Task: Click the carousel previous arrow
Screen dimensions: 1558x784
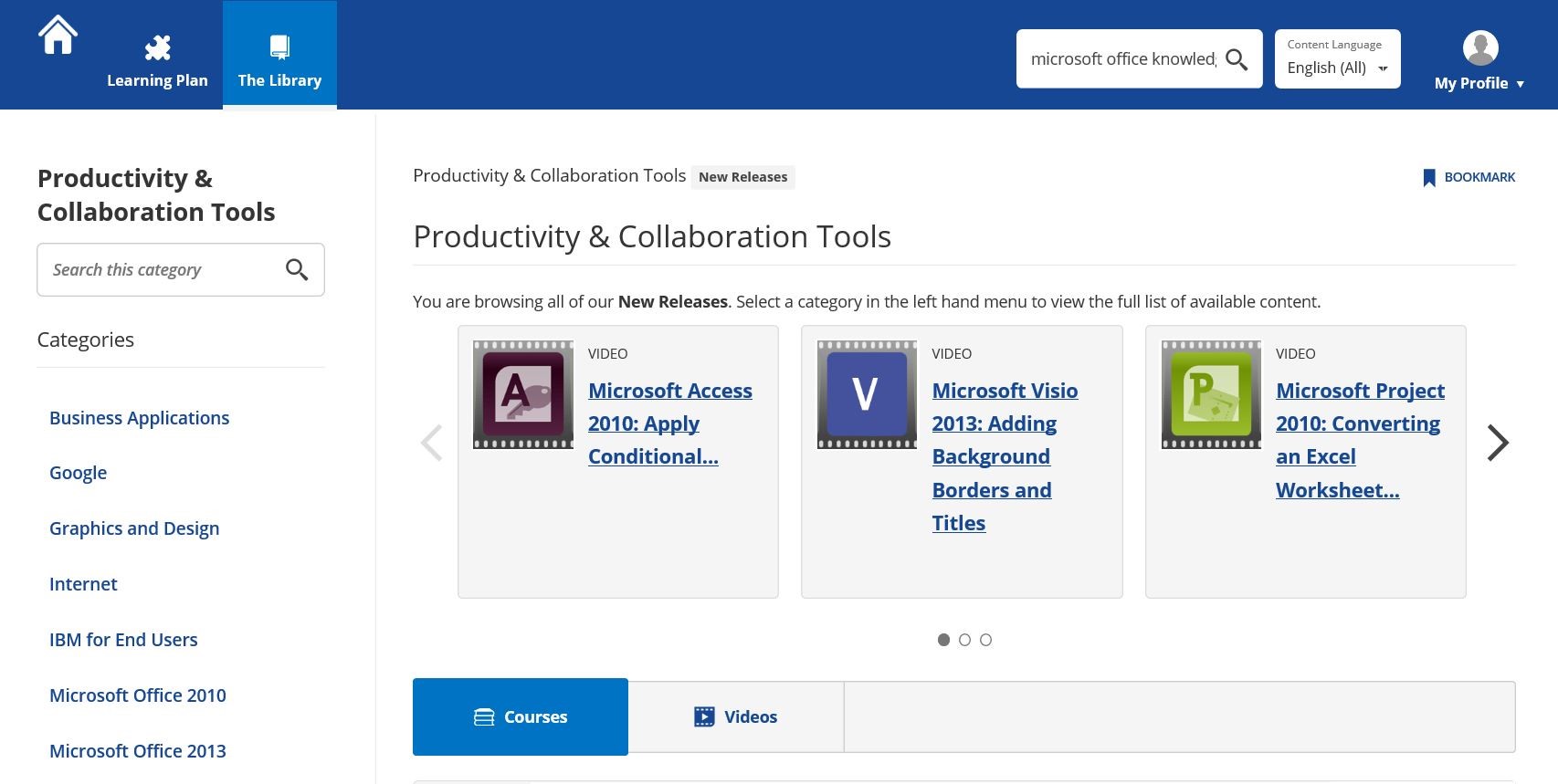Action: 431,443
